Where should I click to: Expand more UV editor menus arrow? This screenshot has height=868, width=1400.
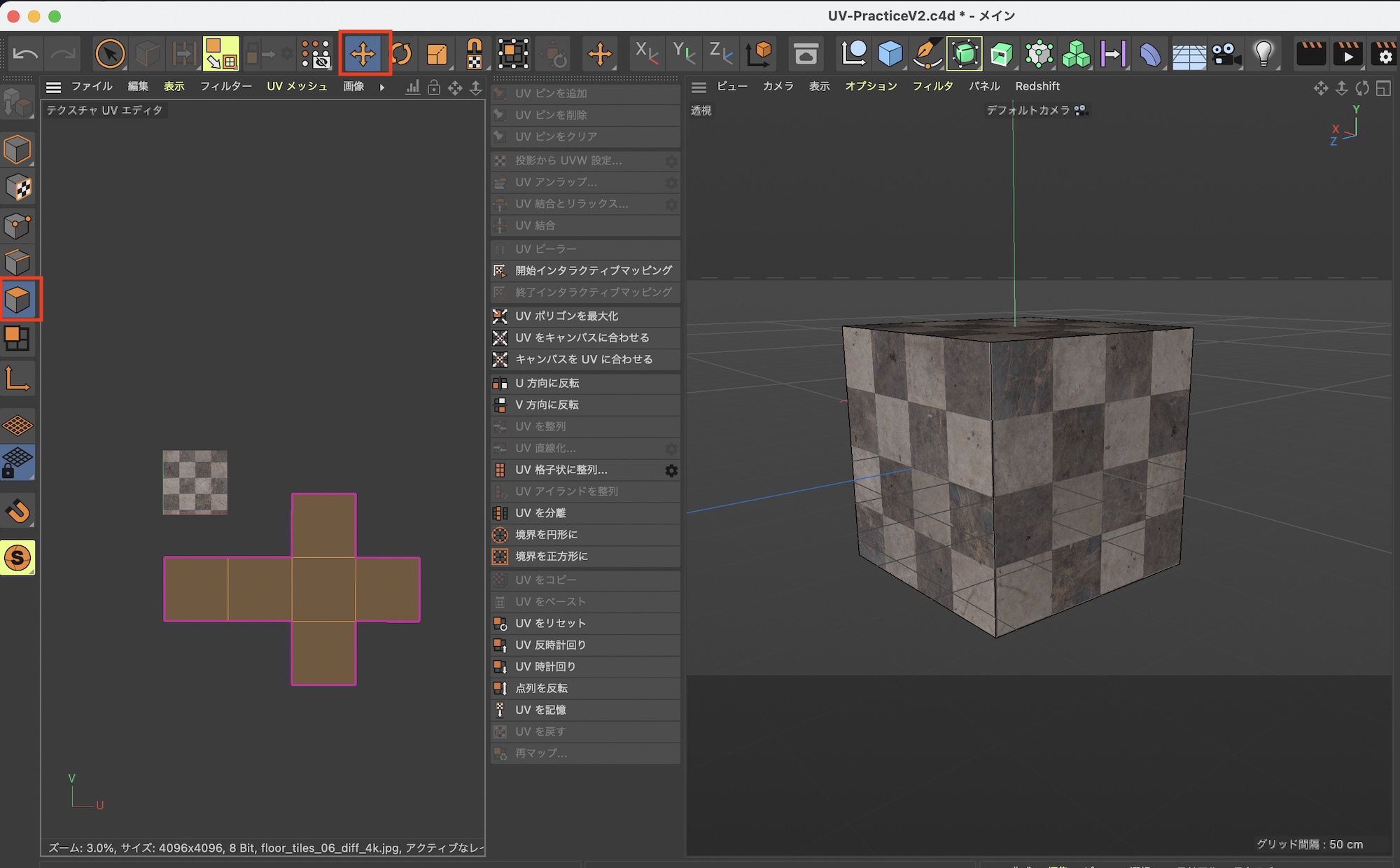382,87
